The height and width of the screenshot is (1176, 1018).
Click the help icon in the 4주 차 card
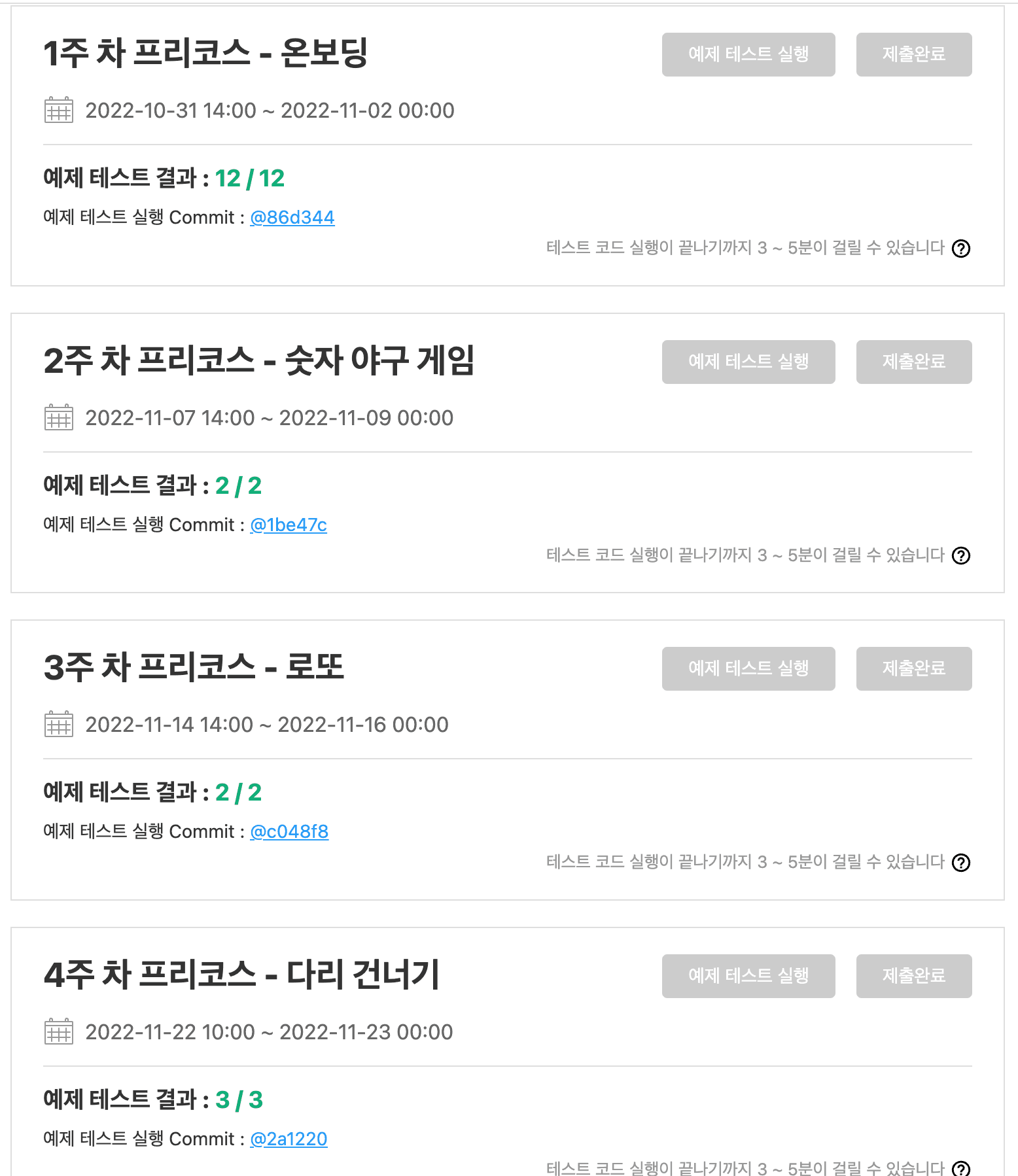pos(960,1168)
